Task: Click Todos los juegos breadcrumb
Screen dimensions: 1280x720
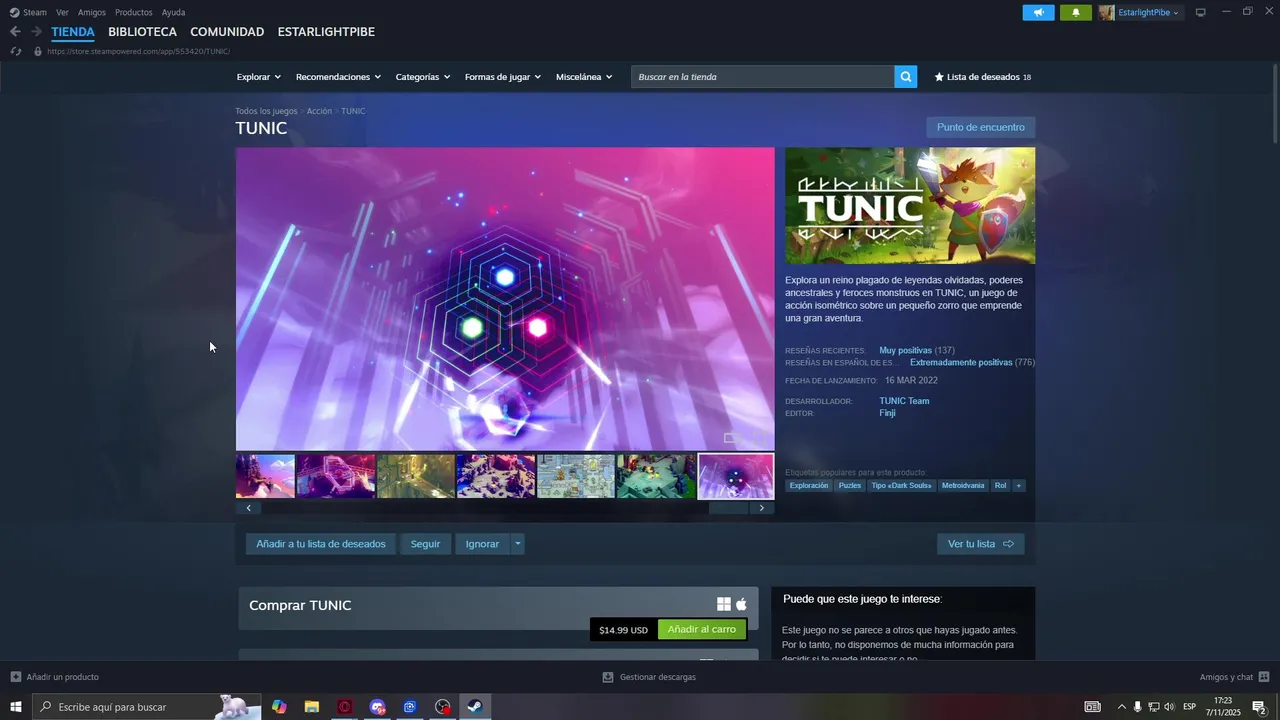Action: click(266, 111)
